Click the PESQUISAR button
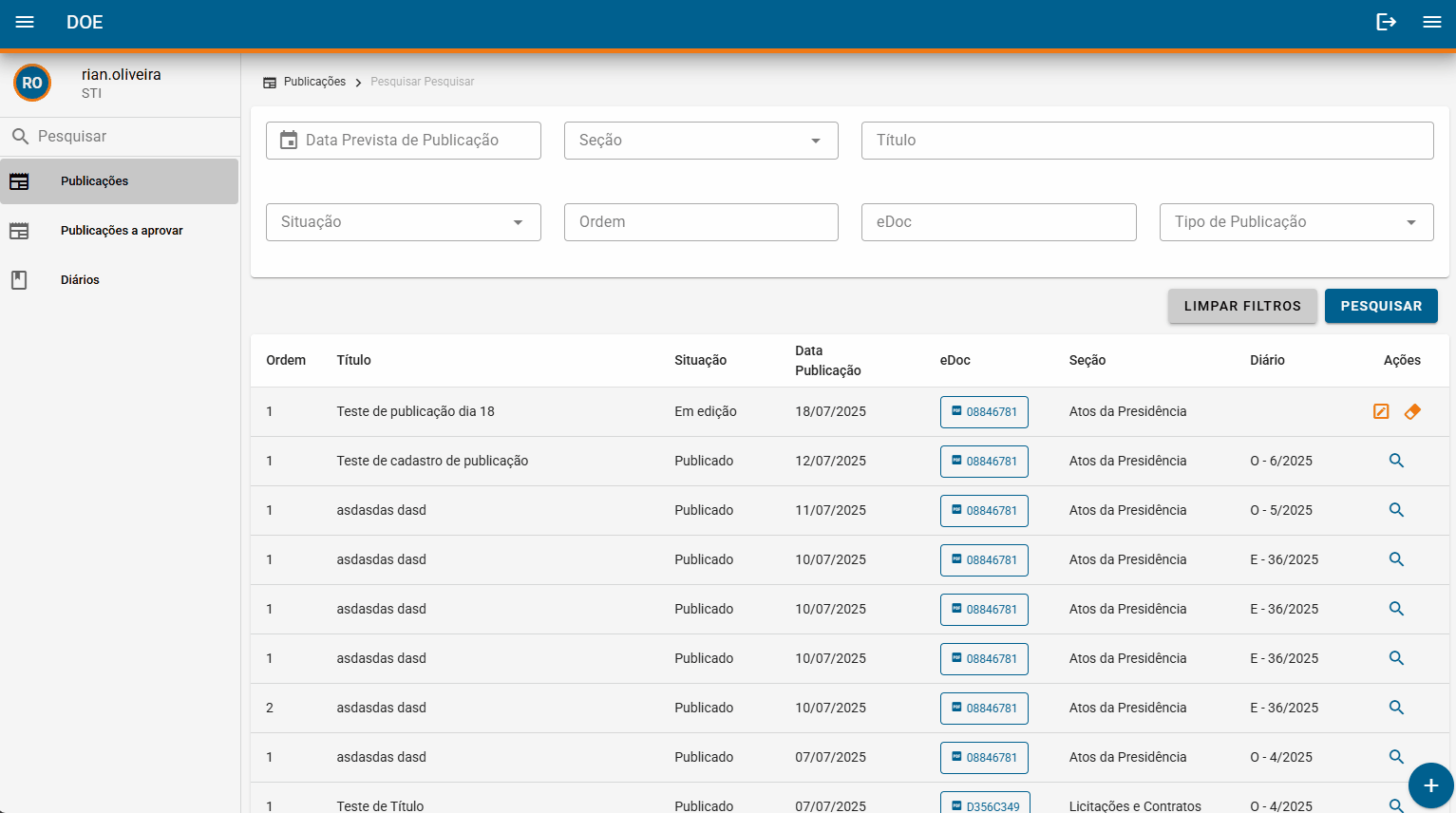This screenshot has width=1456, height=813. [x=1381, y=306]
